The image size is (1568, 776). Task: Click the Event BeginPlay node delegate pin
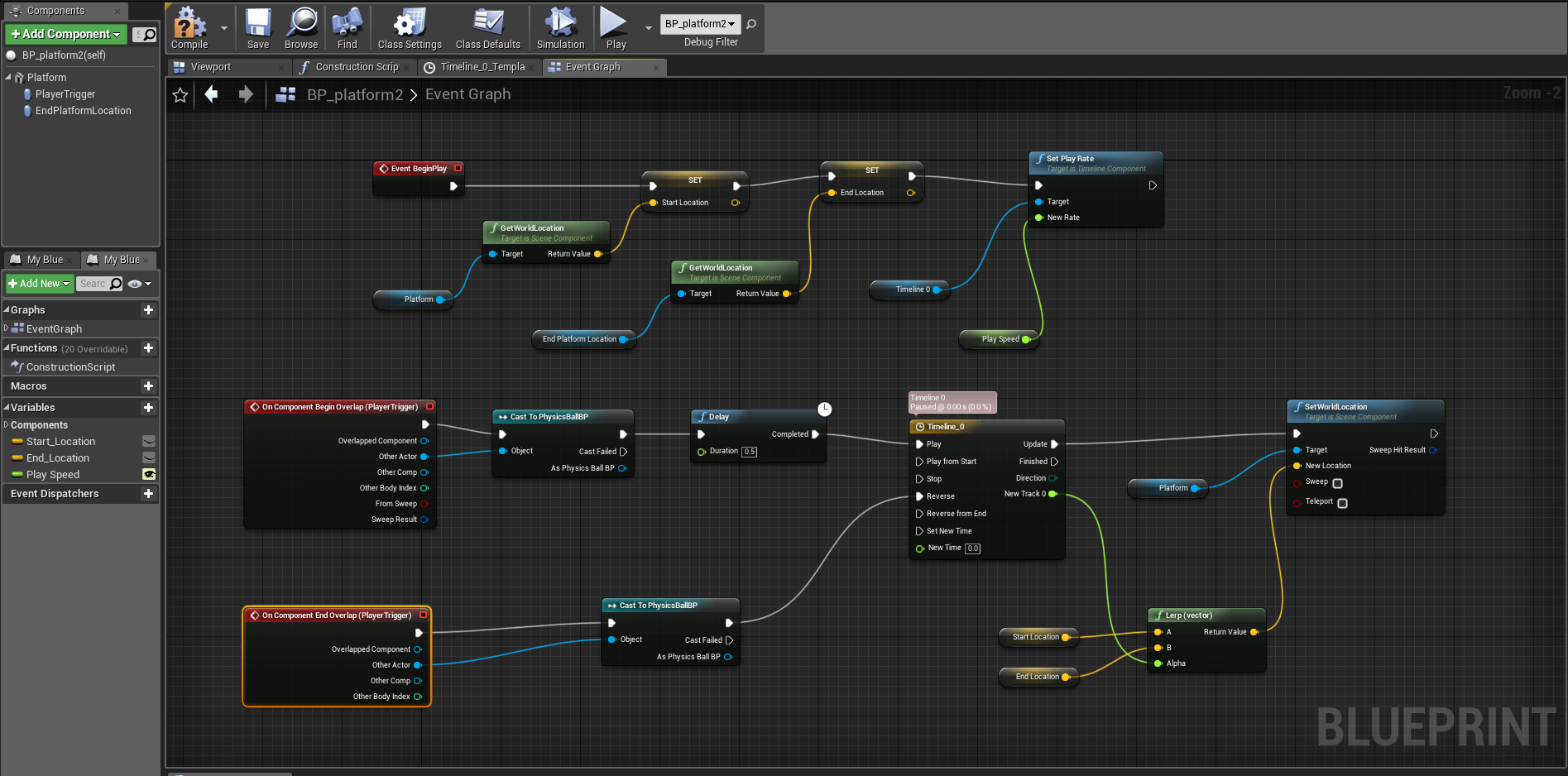click(458, 168)
